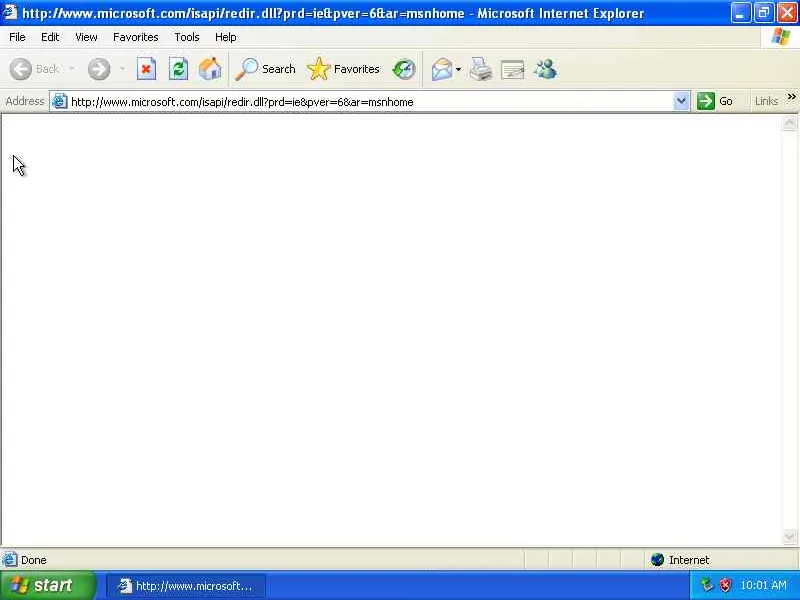Stop page loading with the Stop icon
800x600 pixels.
click(x=146, y=69)
